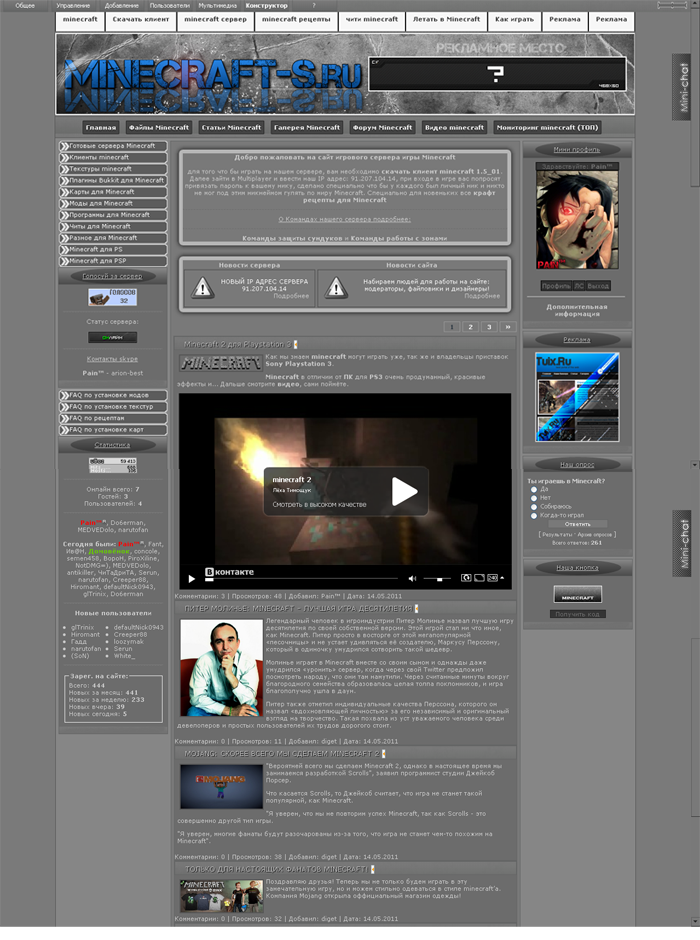Go to pagination page 2

[470, 327]
